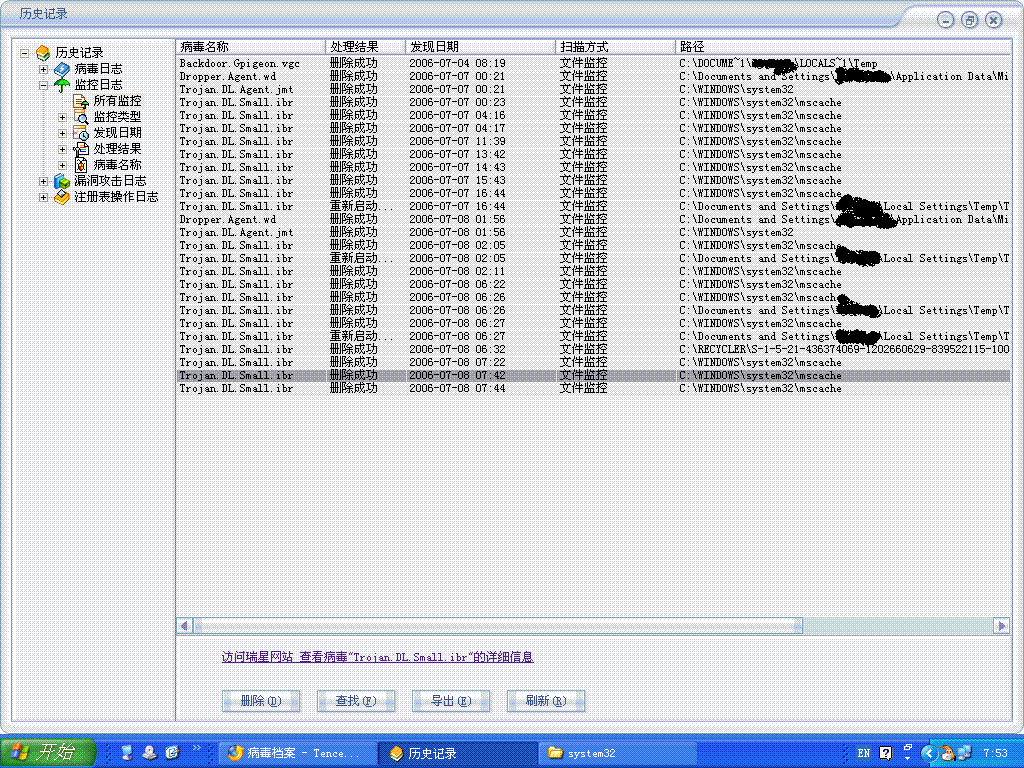Click the 病毒日志 virus log book icon
Screen dimensions: 1024x768
(x=62, y=69)
